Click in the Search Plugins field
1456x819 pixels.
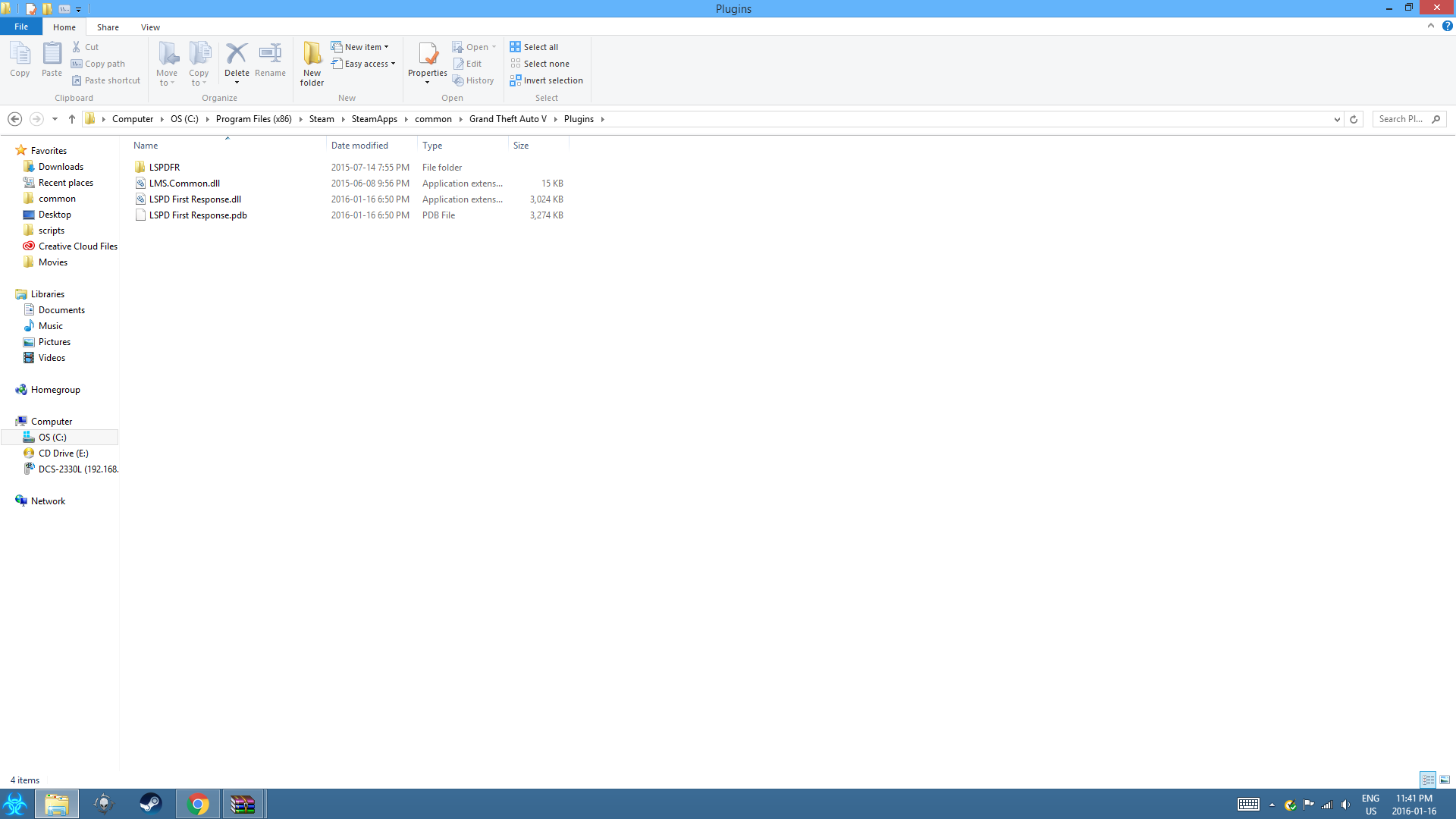[1401, 119]
